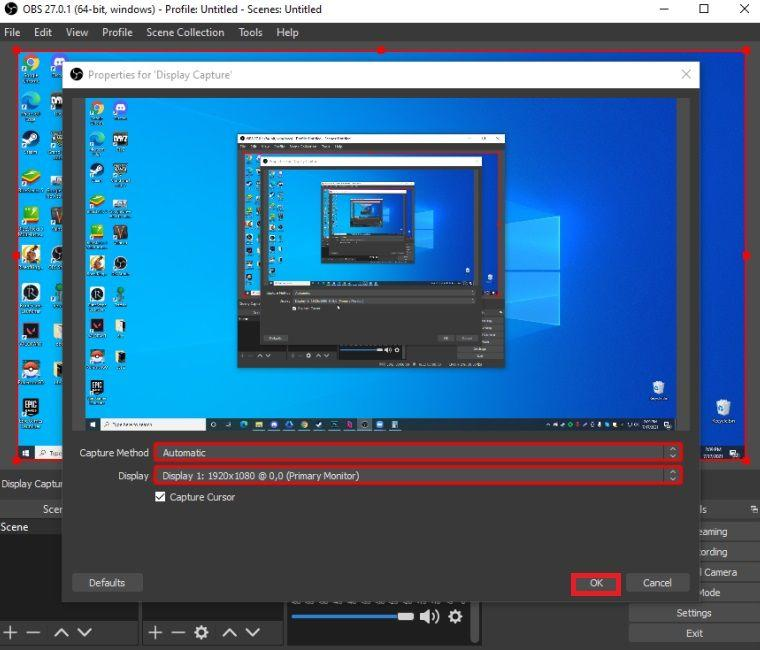Move scene down arrow in Scenes toolbar
The image size is (760, 650).
point(84,633)
